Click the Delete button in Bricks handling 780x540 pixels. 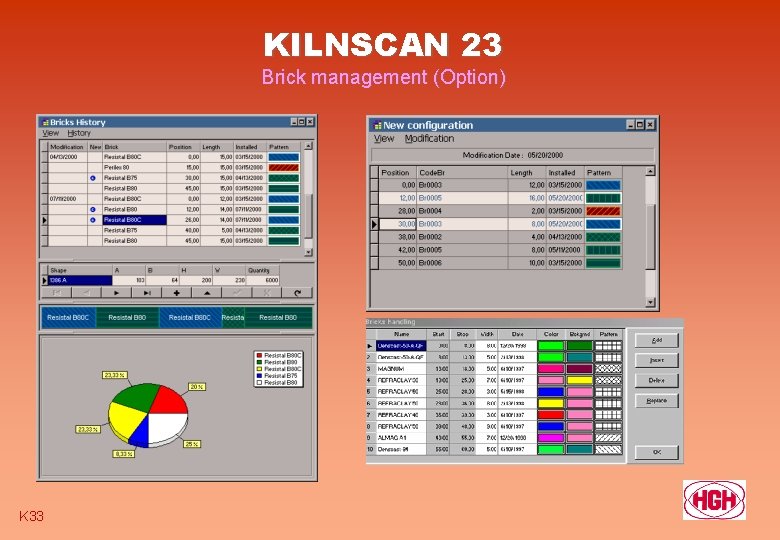[657, 380]
